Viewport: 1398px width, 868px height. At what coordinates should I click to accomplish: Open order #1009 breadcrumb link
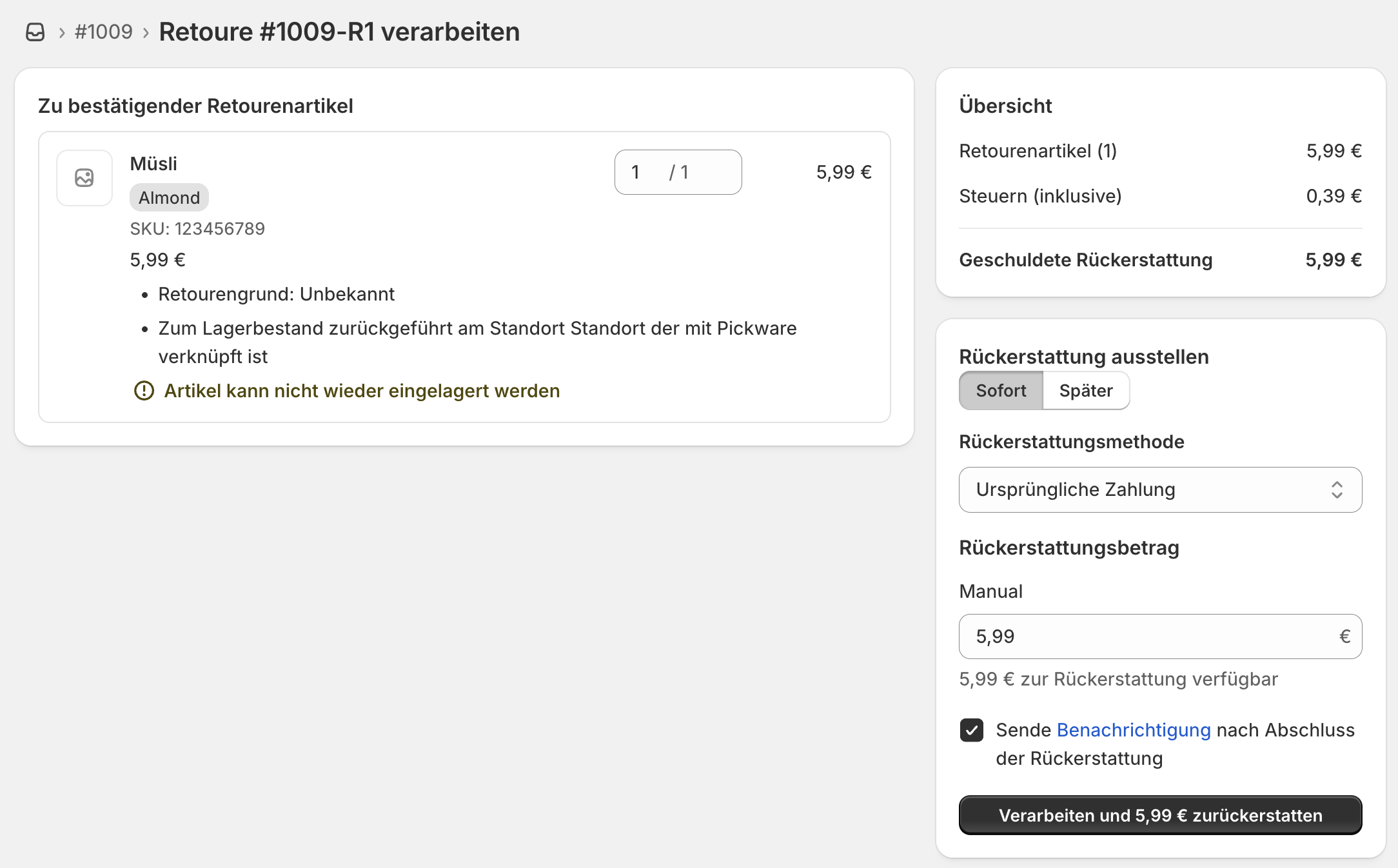104,32
